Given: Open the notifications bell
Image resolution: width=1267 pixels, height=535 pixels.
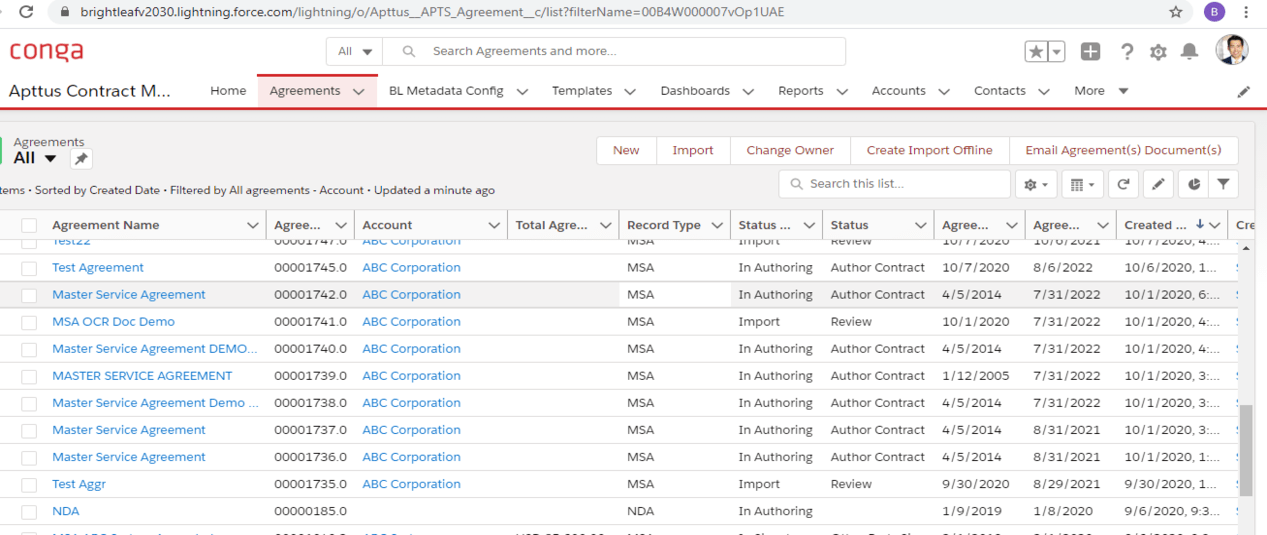Looking at the screenshot, I should click(x=1189, y=52).
